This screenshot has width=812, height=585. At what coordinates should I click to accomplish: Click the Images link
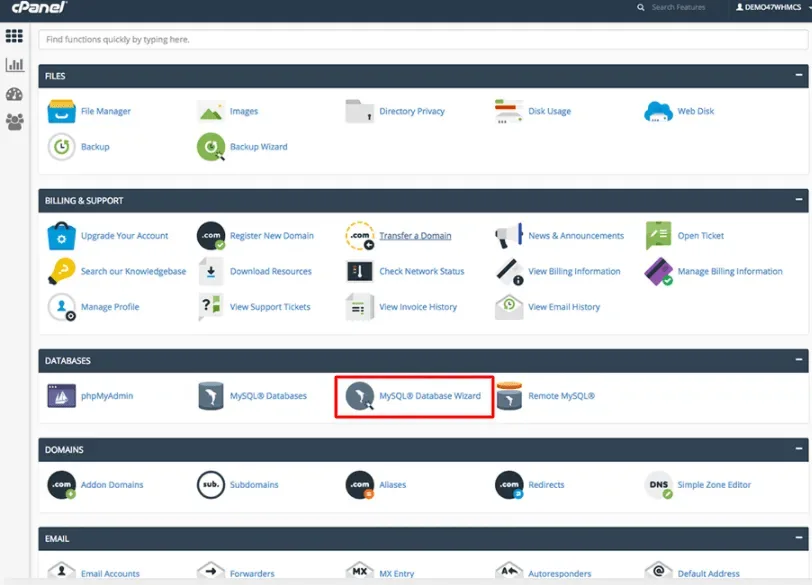tap(244, 111)
